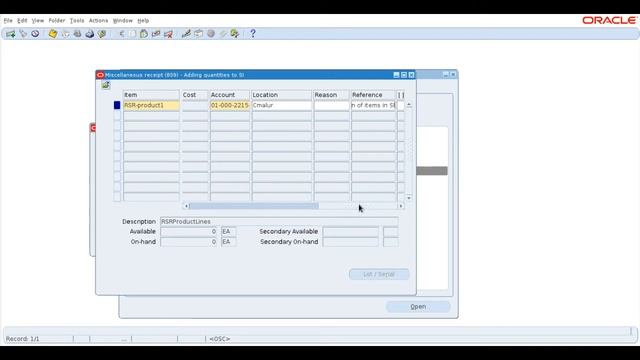Click the Lot / Serial button
Screen dimensions: 640x360
point(379,274)
